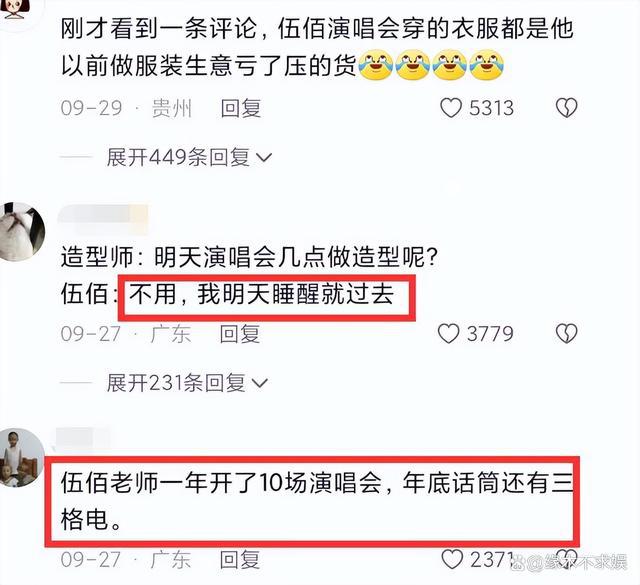Like the comment with 2371 likes
Viewport: 640px width, 585px height.
point(452,559)
